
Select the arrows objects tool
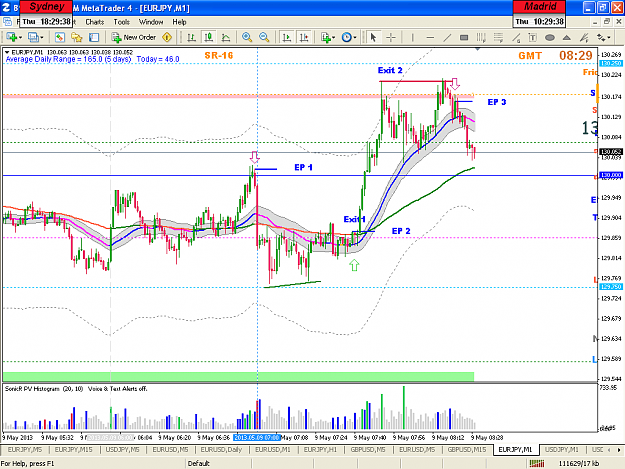click(601, 37)
